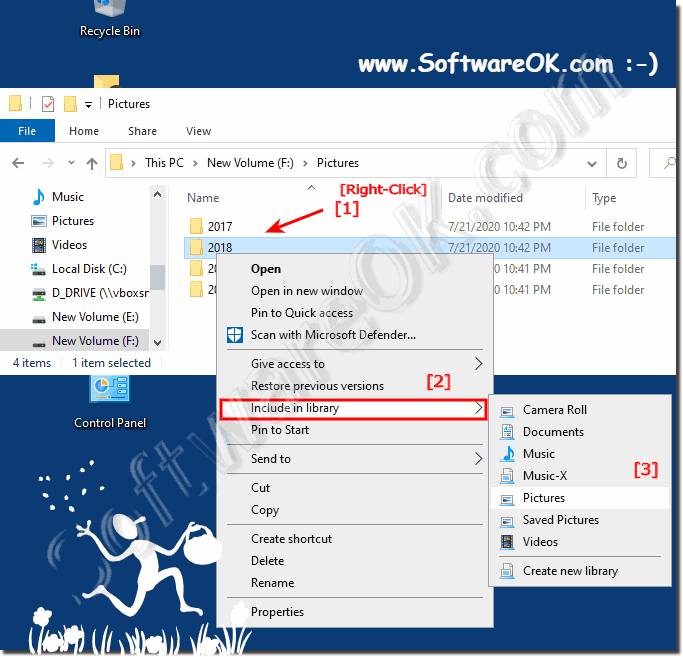Switch to the View ribbon tab
683x657 pixels.
(x=198, y=131)
